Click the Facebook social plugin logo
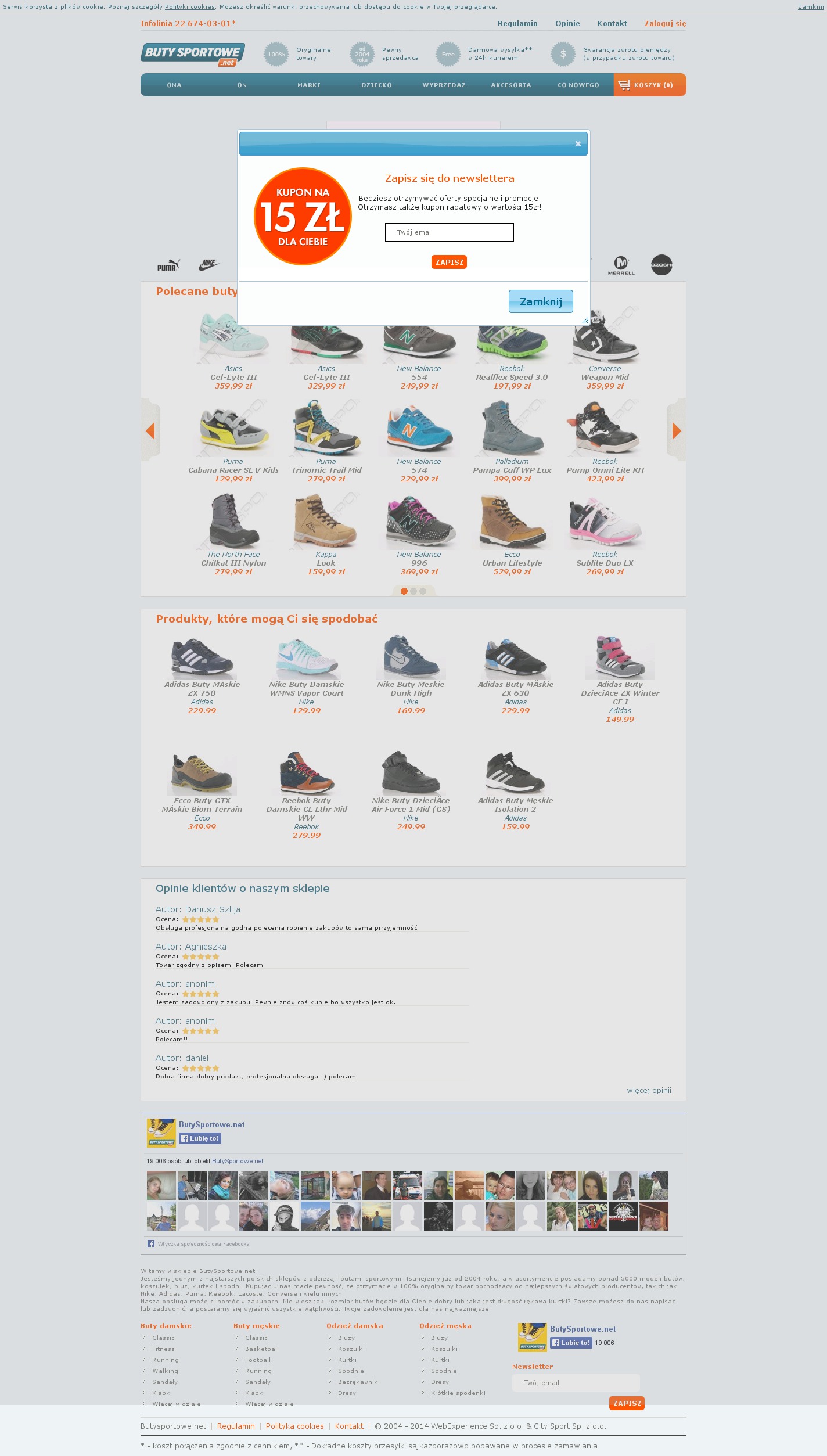The width and height of the screenshot is (827, 1456). [151, 1243]
